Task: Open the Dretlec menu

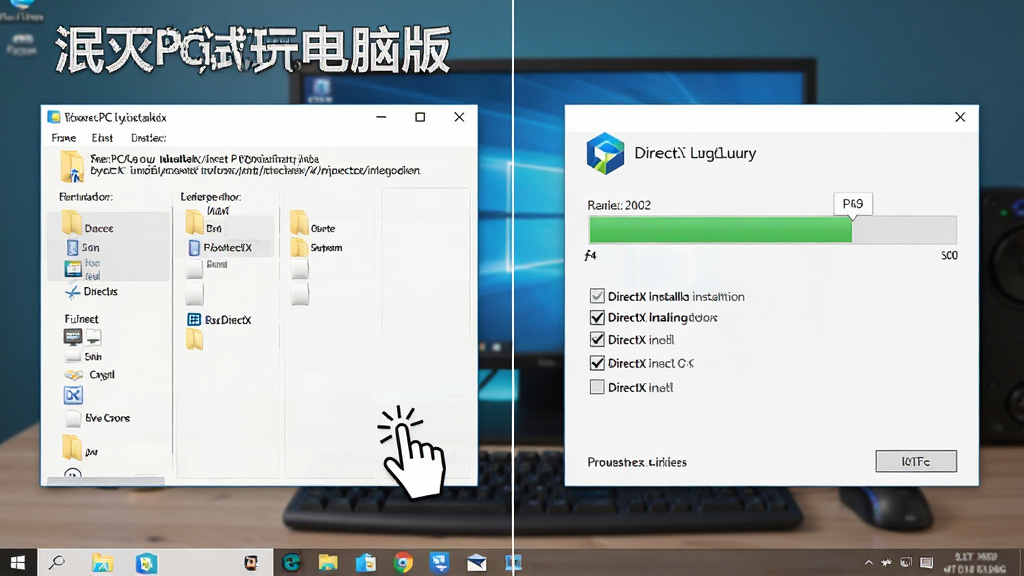Action: 148,138
